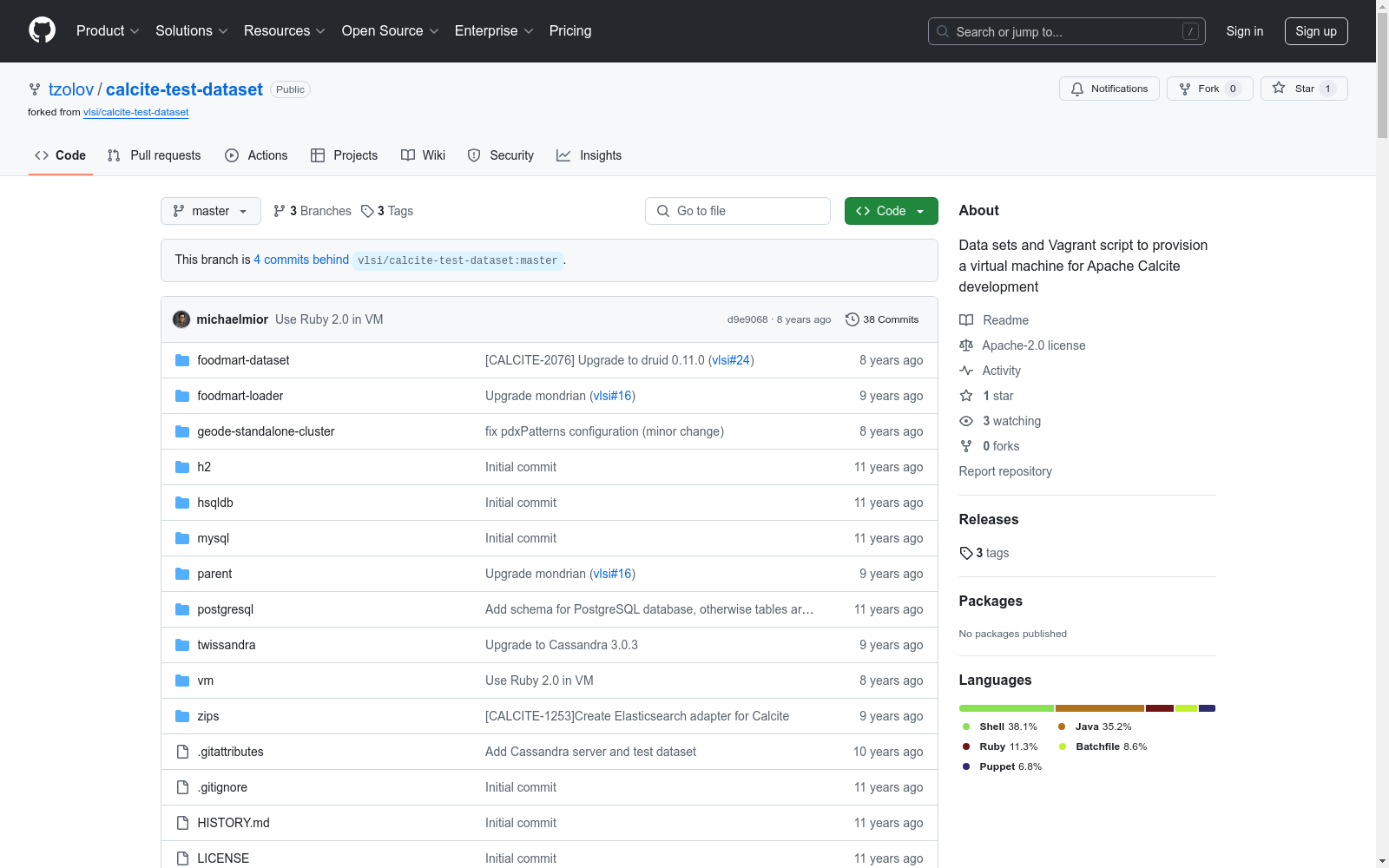View the 3 Tags link
The width and height of the screenshot is (1389, 868).
coord(387,211)
